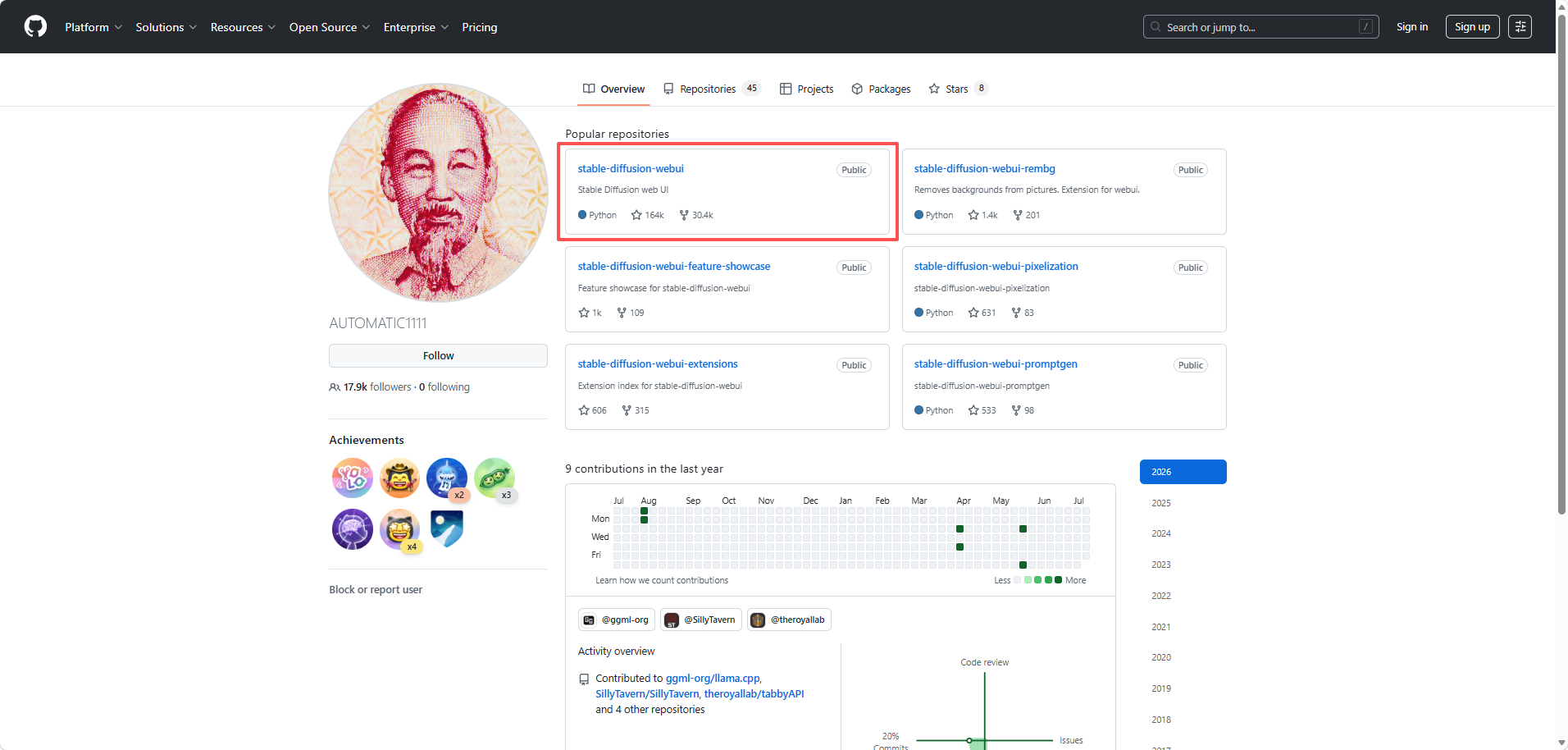Expand the Platform menu

tap(93, 27)
